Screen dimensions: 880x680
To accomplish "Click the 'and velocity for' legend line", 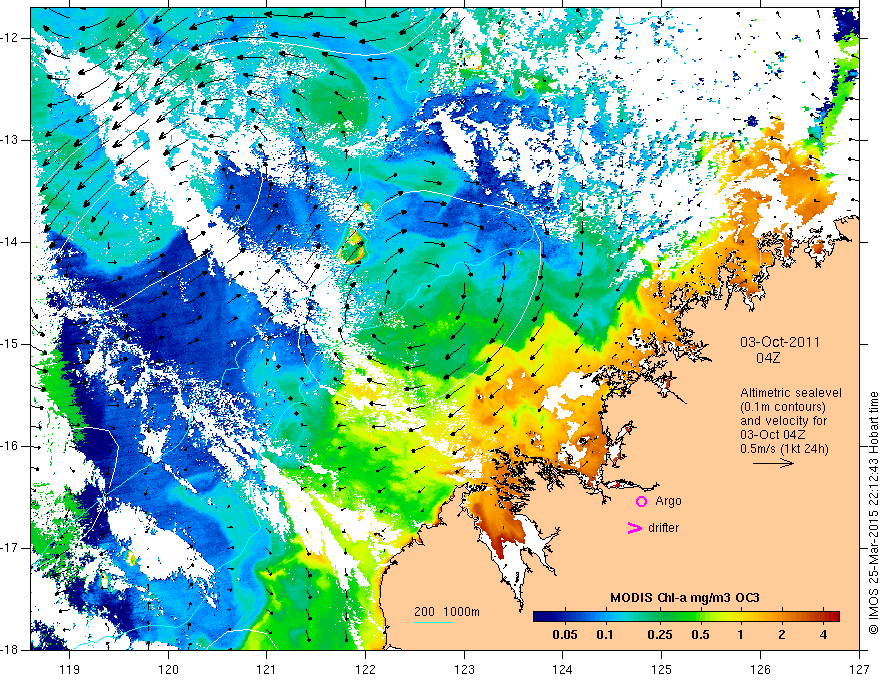I will (x=783, y=421).
